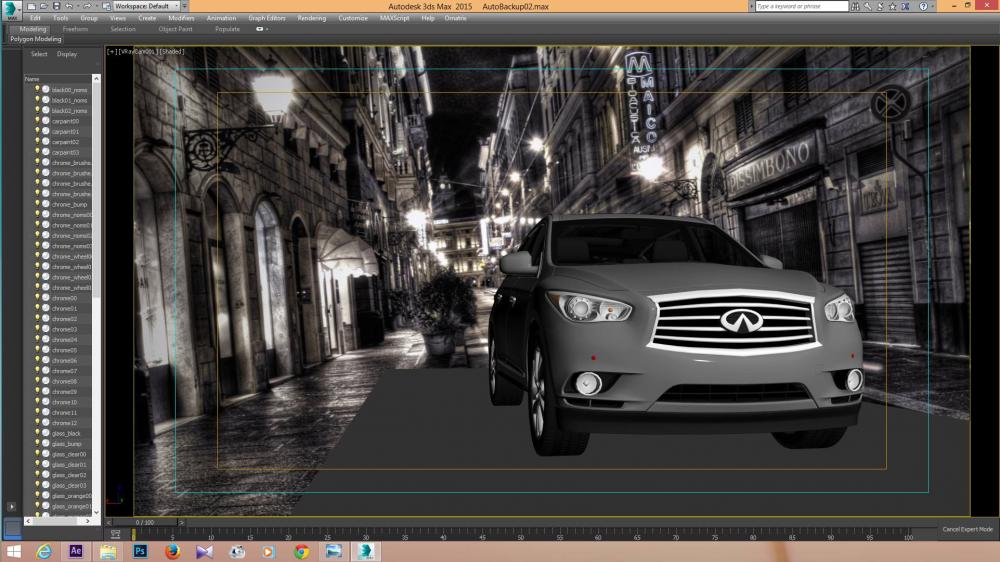Click the Undo arrow icon

coord(69,6)
